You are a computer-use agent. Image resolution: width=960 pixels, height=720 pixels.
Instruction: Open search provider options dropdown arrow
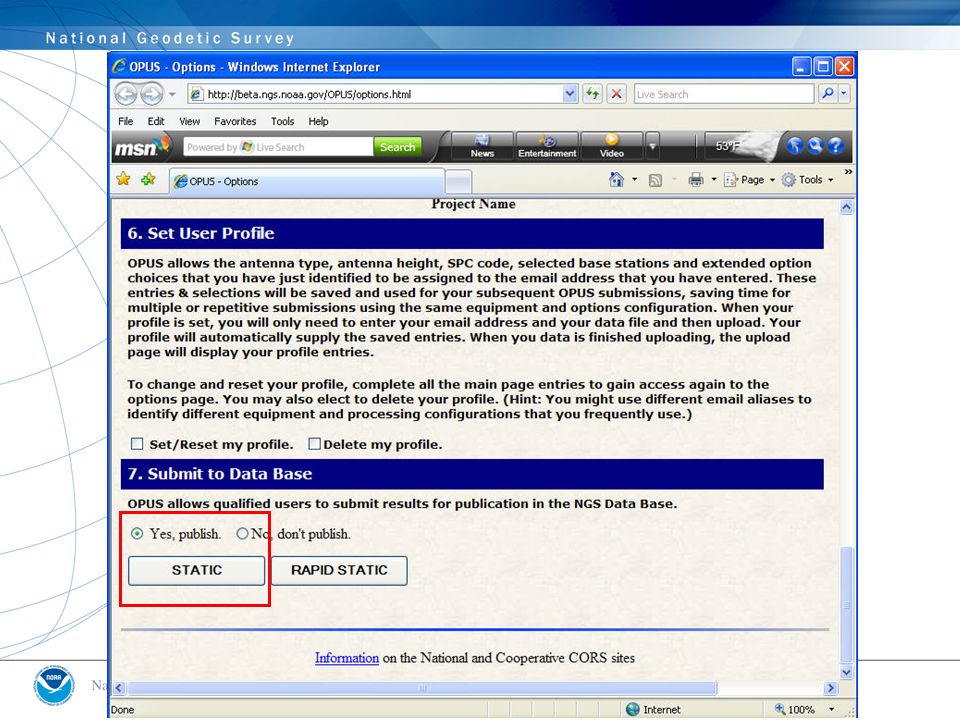[844, 94]
